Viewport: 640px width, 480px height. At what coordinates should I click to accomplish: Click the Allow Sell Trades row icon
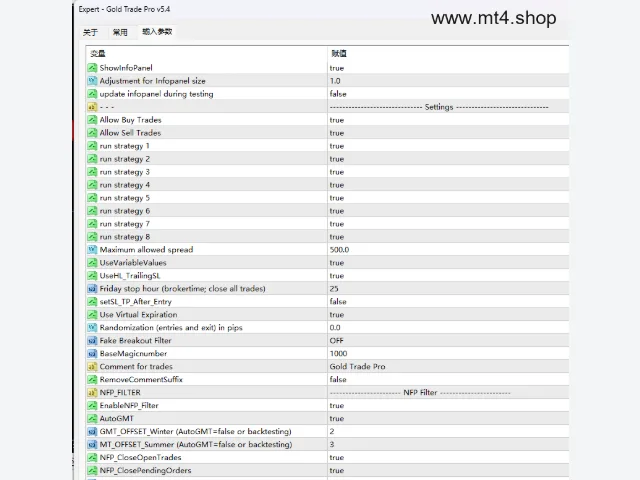[92, 133]
